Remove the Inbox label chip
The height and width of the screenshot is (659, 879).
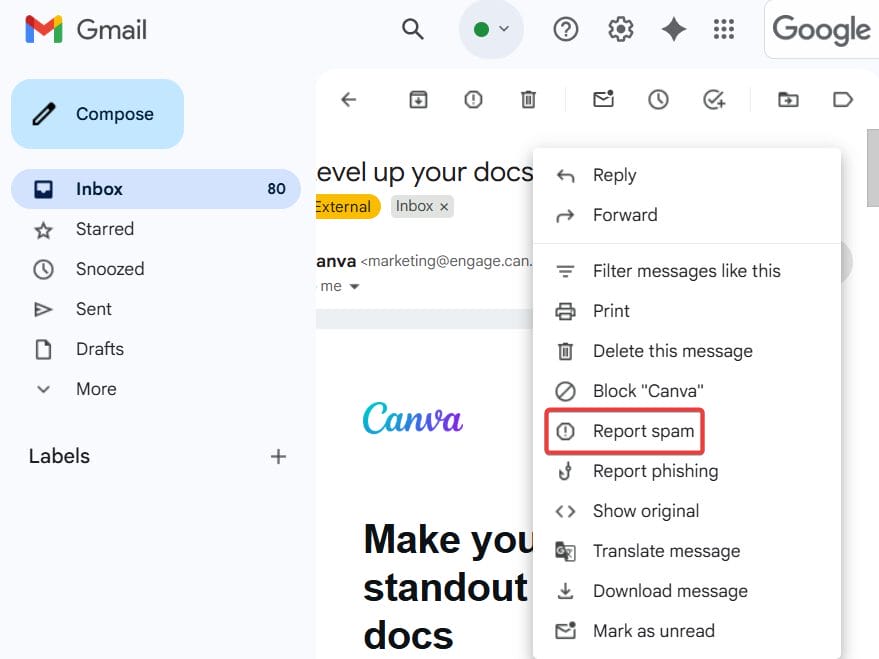(444, 207)
